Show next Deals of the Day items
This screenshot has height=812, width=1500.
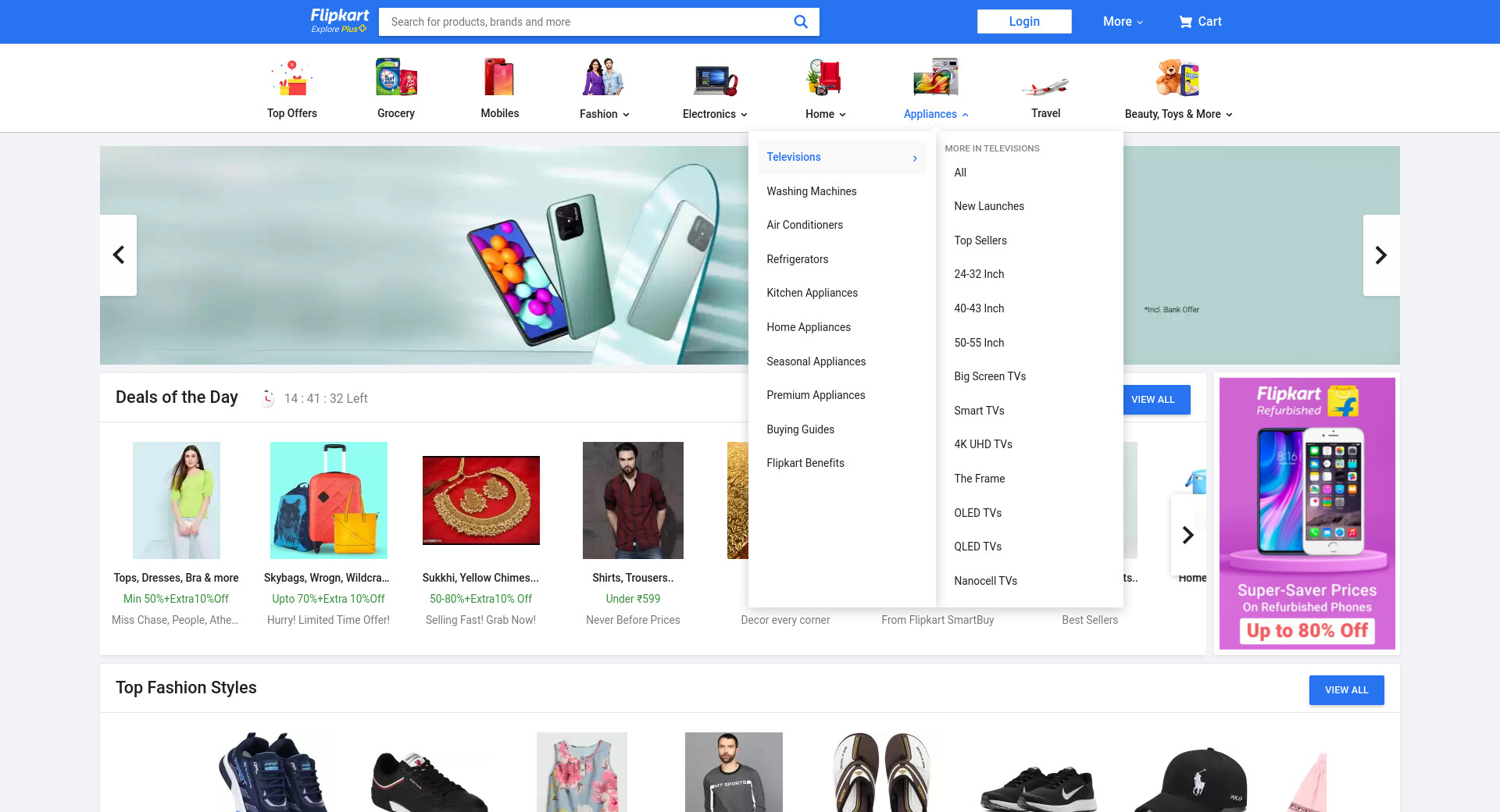[x=1188, y=535]
